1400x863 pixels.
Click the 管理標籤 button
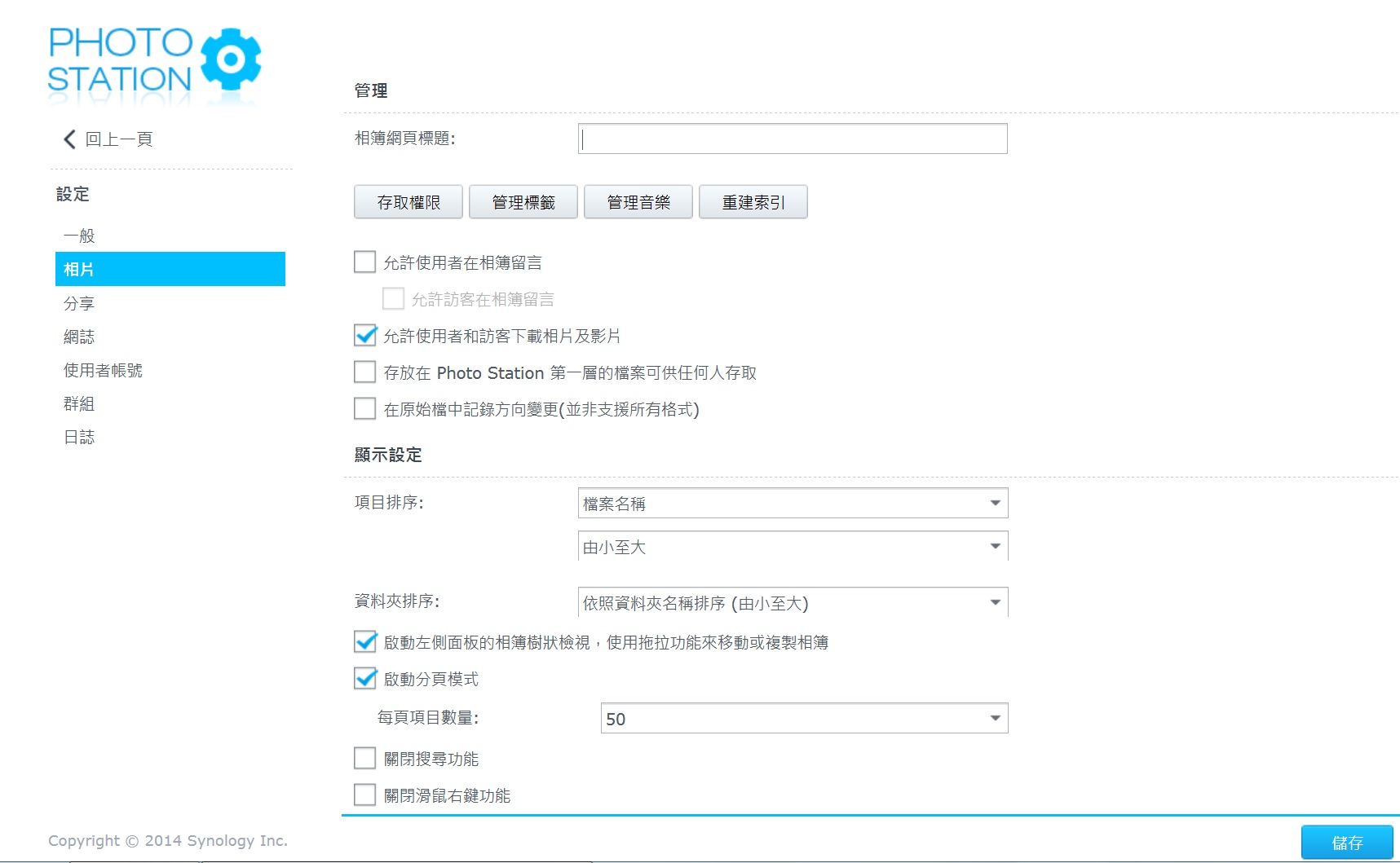pyautogui.click(x=523, y=202)
